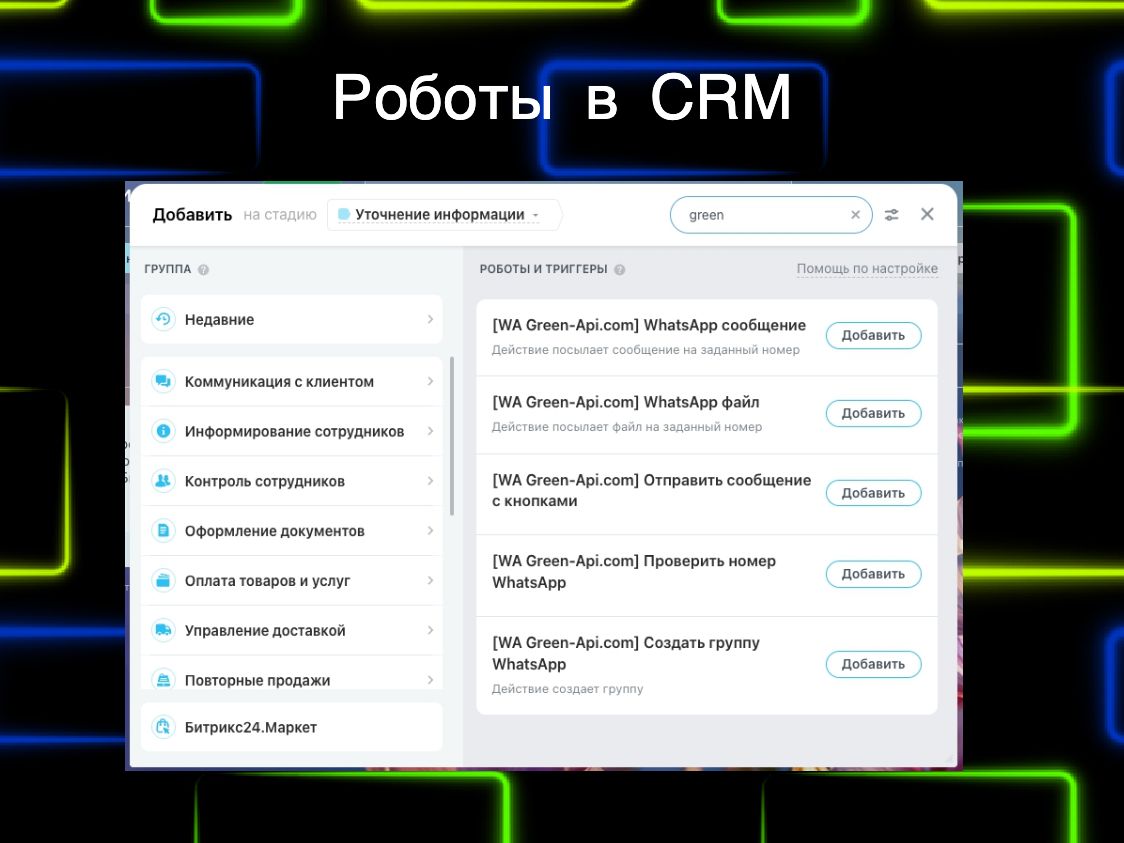This screenshot has width=1124, height=843.
Task: Click the Информирование сотрудников info icon
Action: click(x=163, y=431)
